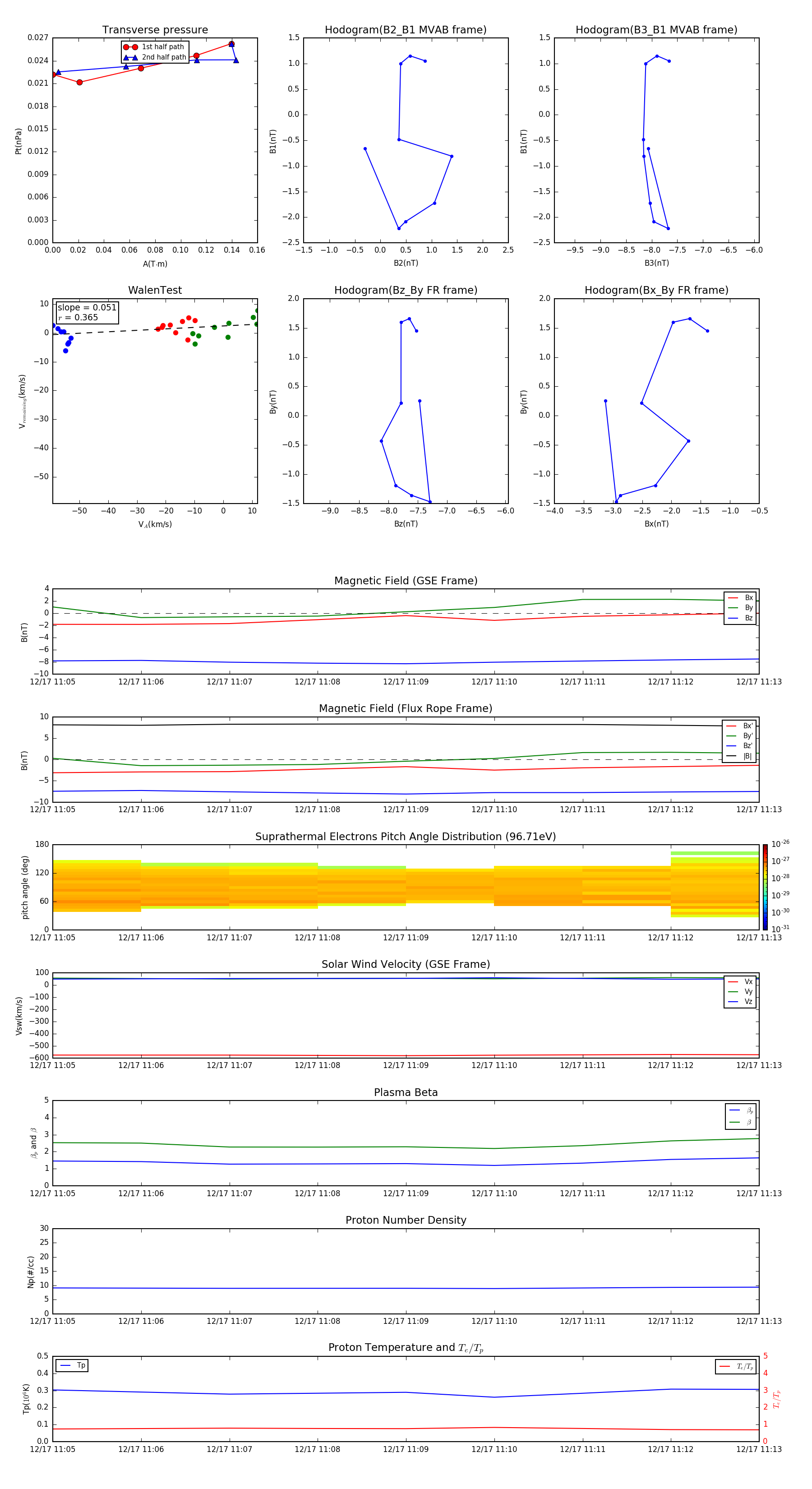The height and width of the screenshot is (1489, 812).
Task: Click the "slope = 0.051" annotation
Action: [x=87, y=308]
